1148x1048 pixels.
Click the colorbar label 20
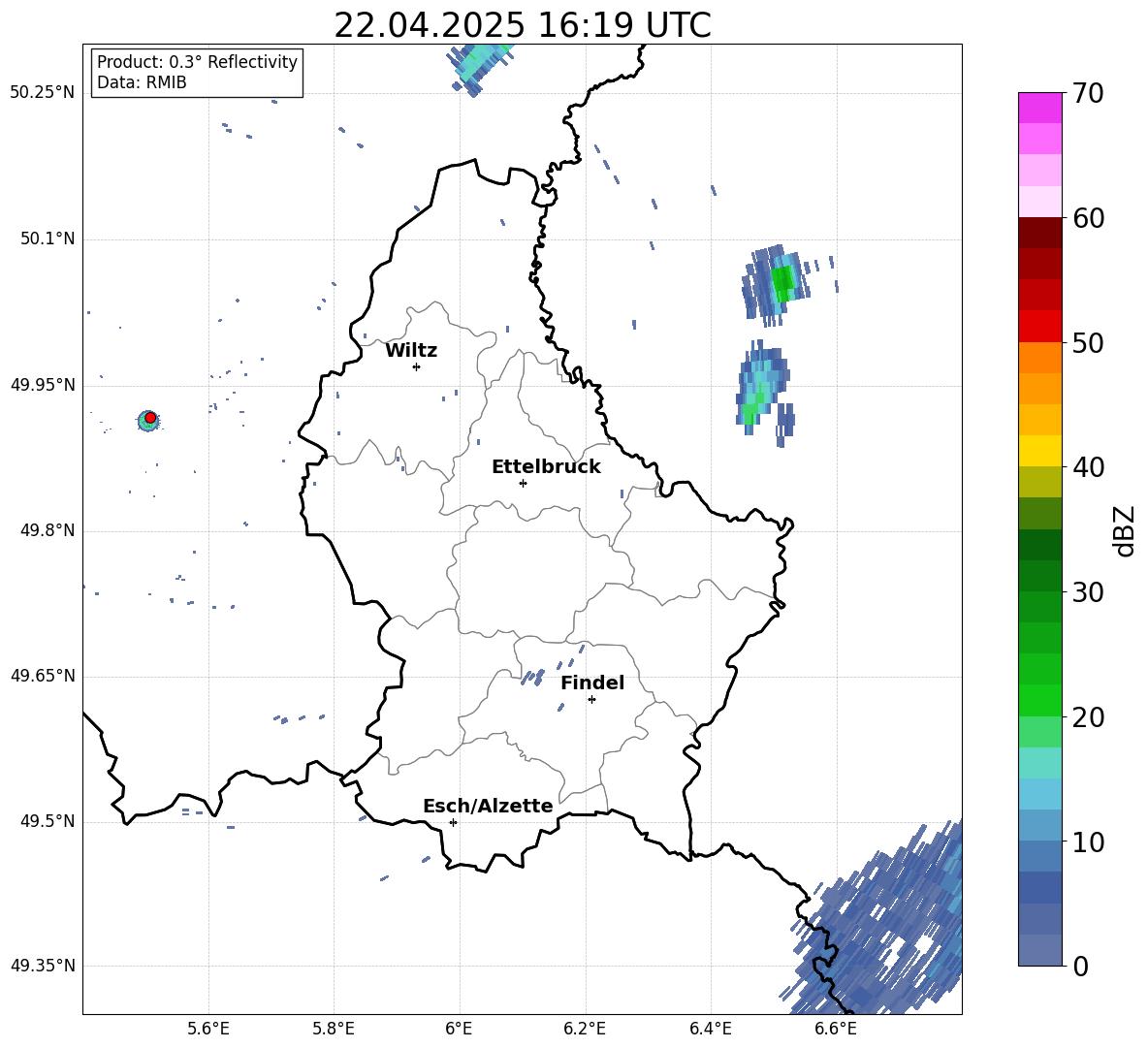pos(1088,717)
